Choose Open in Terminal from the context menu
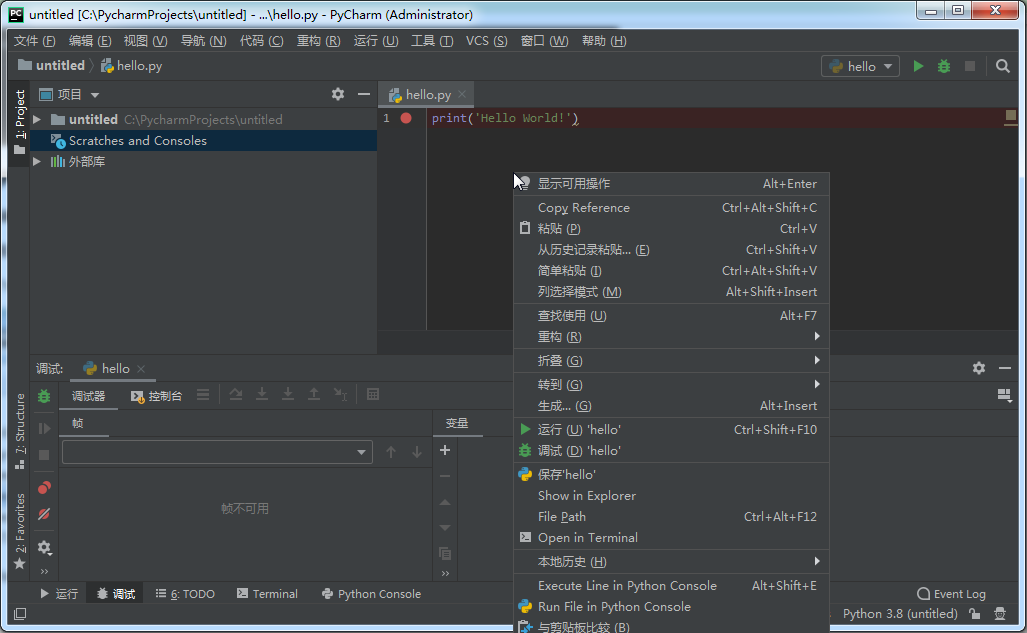Screen dimensions: 1027x633 click(x=587, y=537)
